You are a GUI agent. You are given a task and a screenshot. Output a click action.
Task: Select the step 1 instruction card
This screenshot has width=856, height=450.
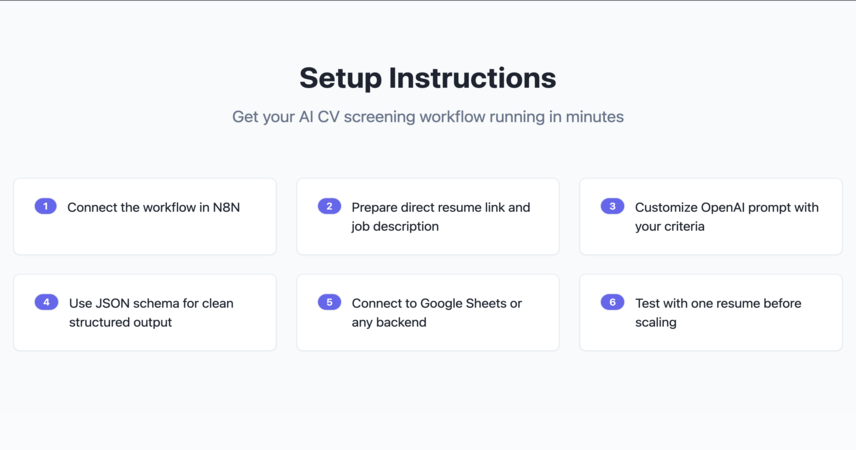(x=145, y=216)
